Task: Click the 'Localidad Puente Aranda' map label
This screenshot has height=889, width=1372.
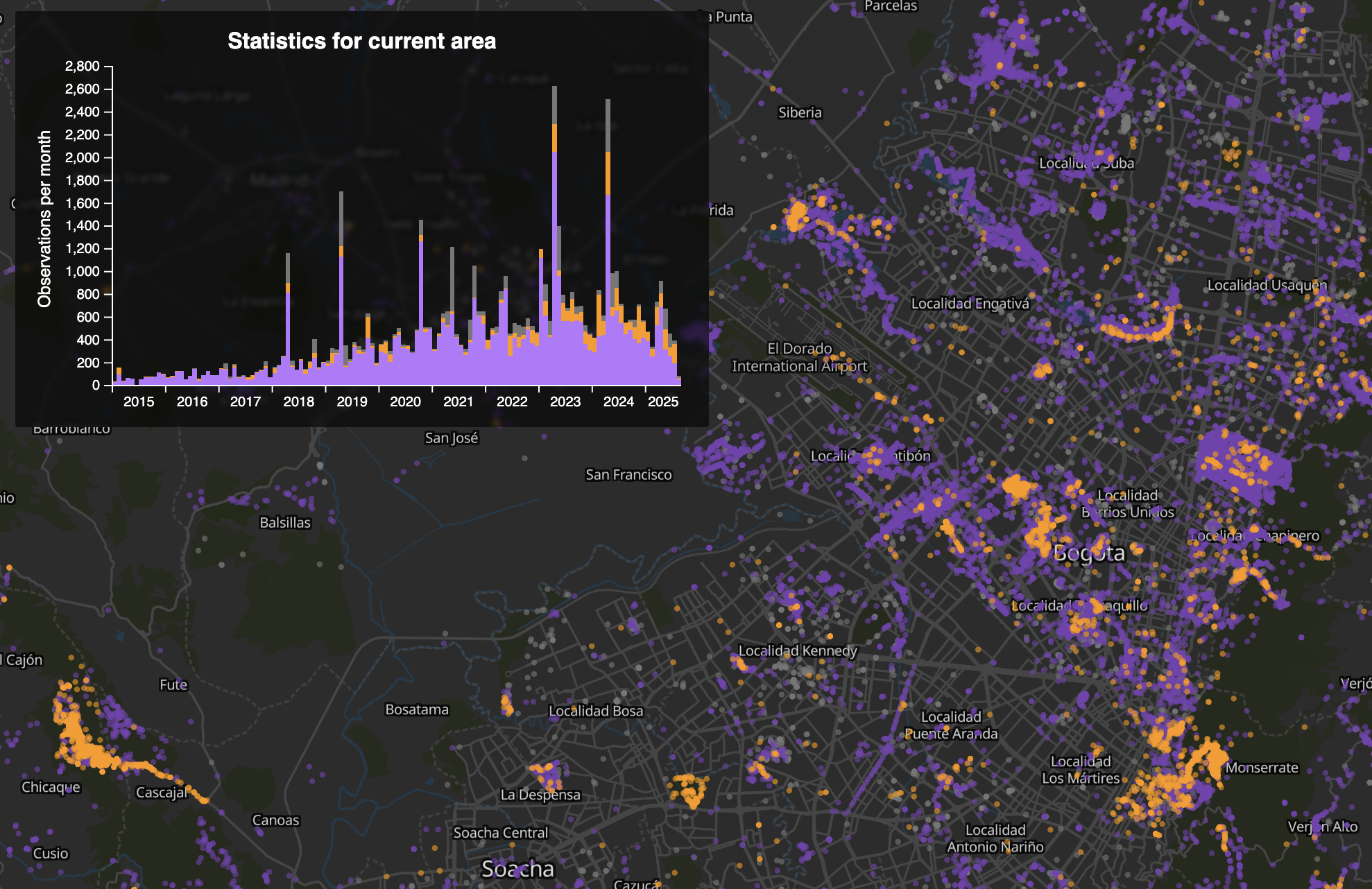Action: (951, 725)
